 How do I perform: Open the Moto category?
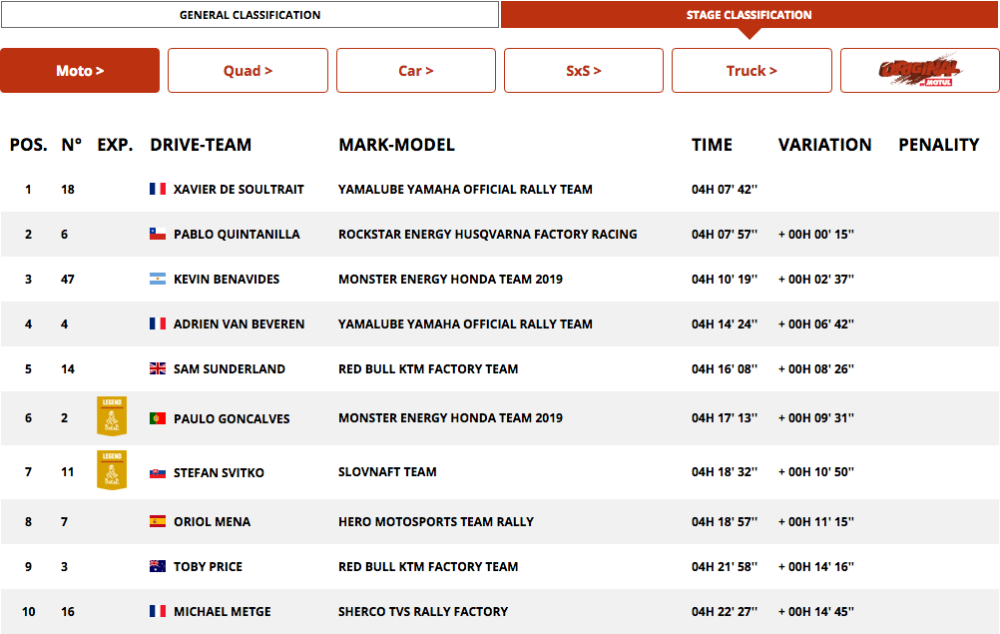click(x=80, y=71)
